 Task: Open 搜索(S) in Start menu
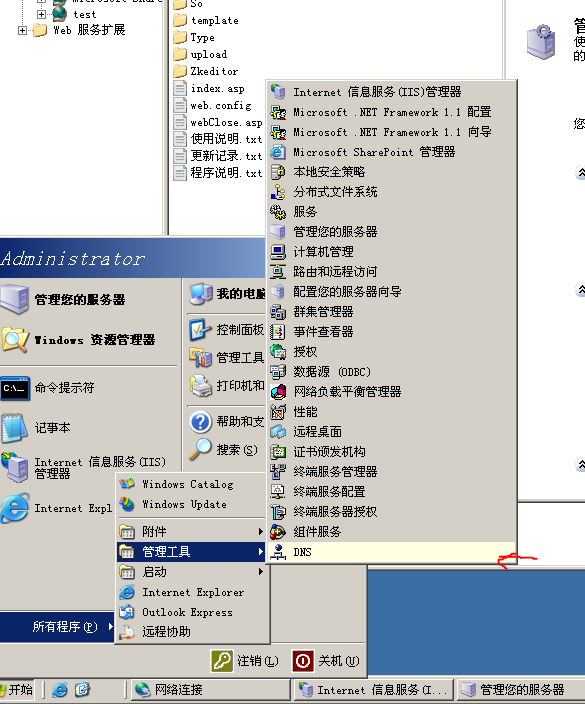(226, 449)
